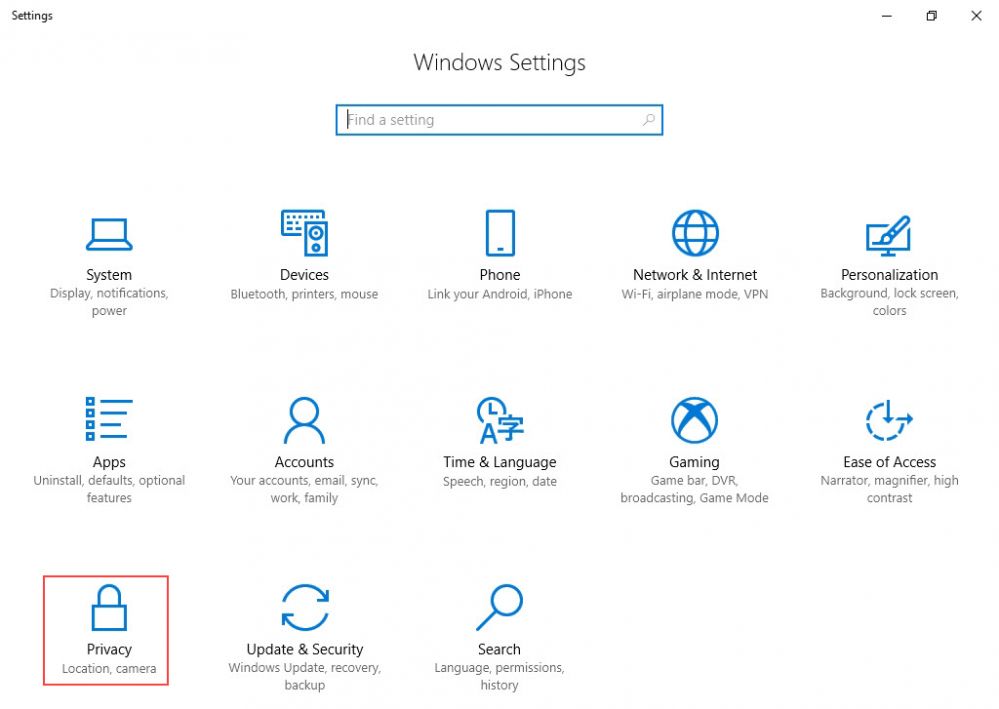The width and height of the screenshot is (999, 709).
Task: Click "Location, camera" text
Action: click(x=109, y=668)
